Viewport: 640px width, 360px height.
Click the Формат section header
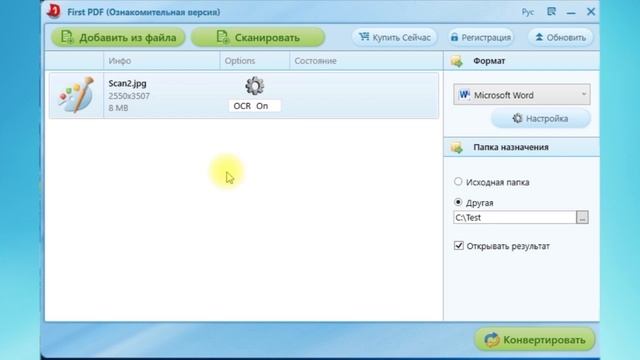pos(522,61)
